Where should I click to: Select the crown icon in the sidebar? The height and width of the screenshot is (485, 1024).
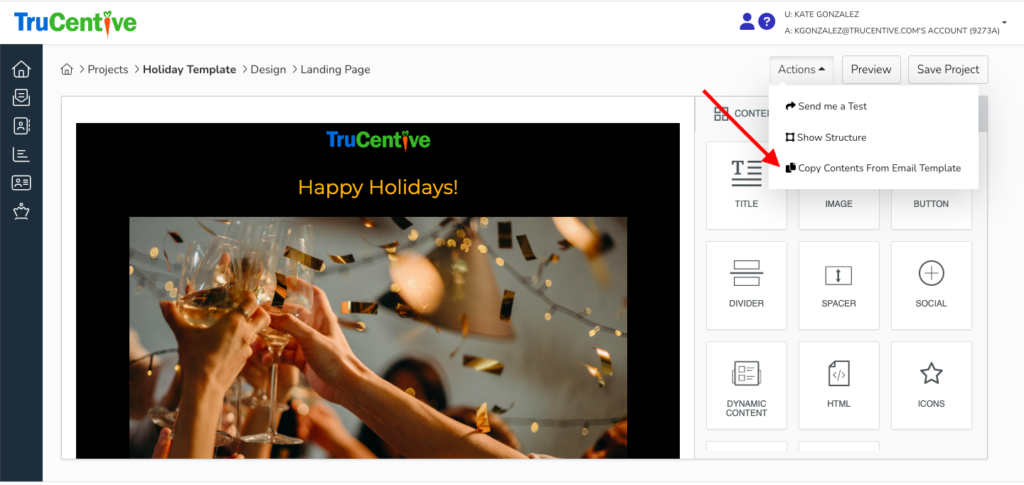tap(21, 211)
